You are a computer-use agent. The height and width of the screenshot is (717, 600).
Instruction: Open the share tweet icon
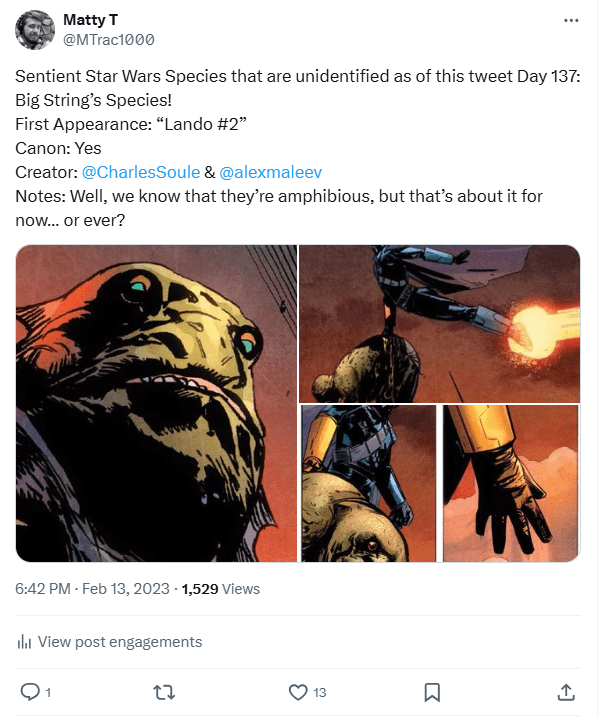pyautogui.click(x=565, y=691)
